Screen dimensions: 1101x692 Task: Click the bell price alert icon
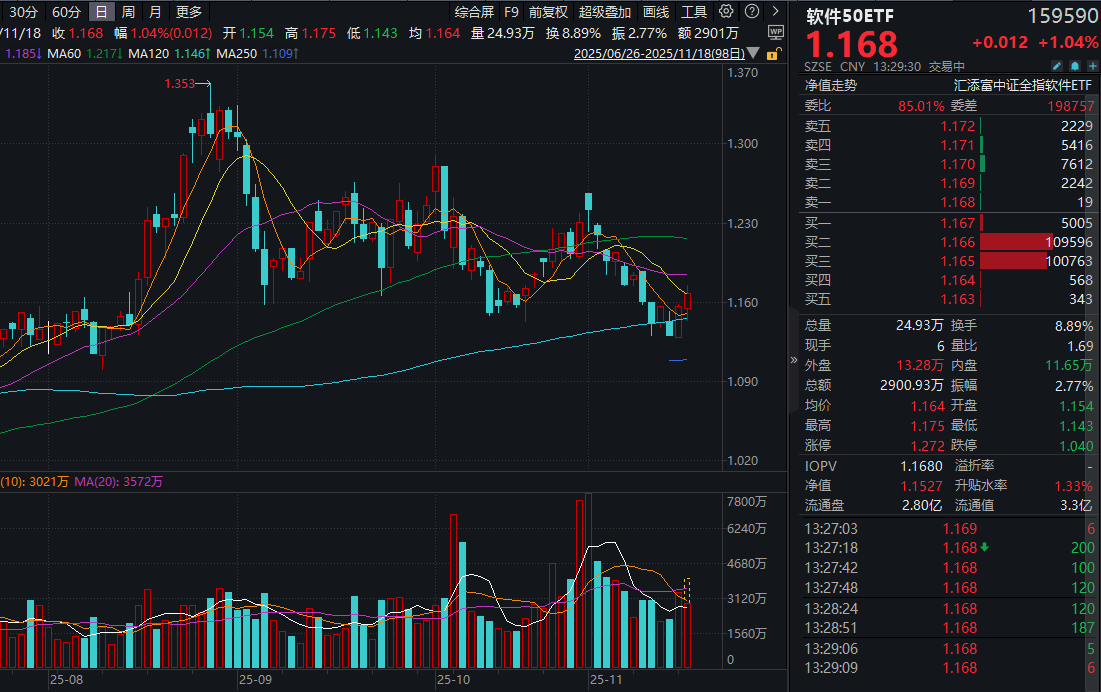point(1075,65)
